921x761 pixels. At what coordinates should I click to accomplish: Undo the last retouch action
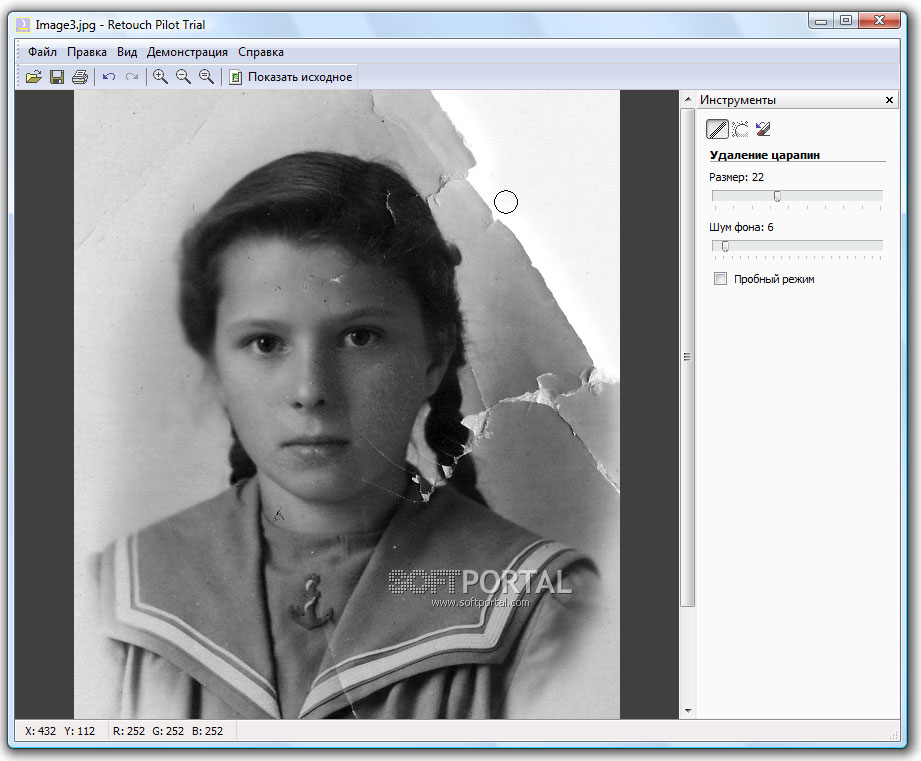(x=108, y=77)
